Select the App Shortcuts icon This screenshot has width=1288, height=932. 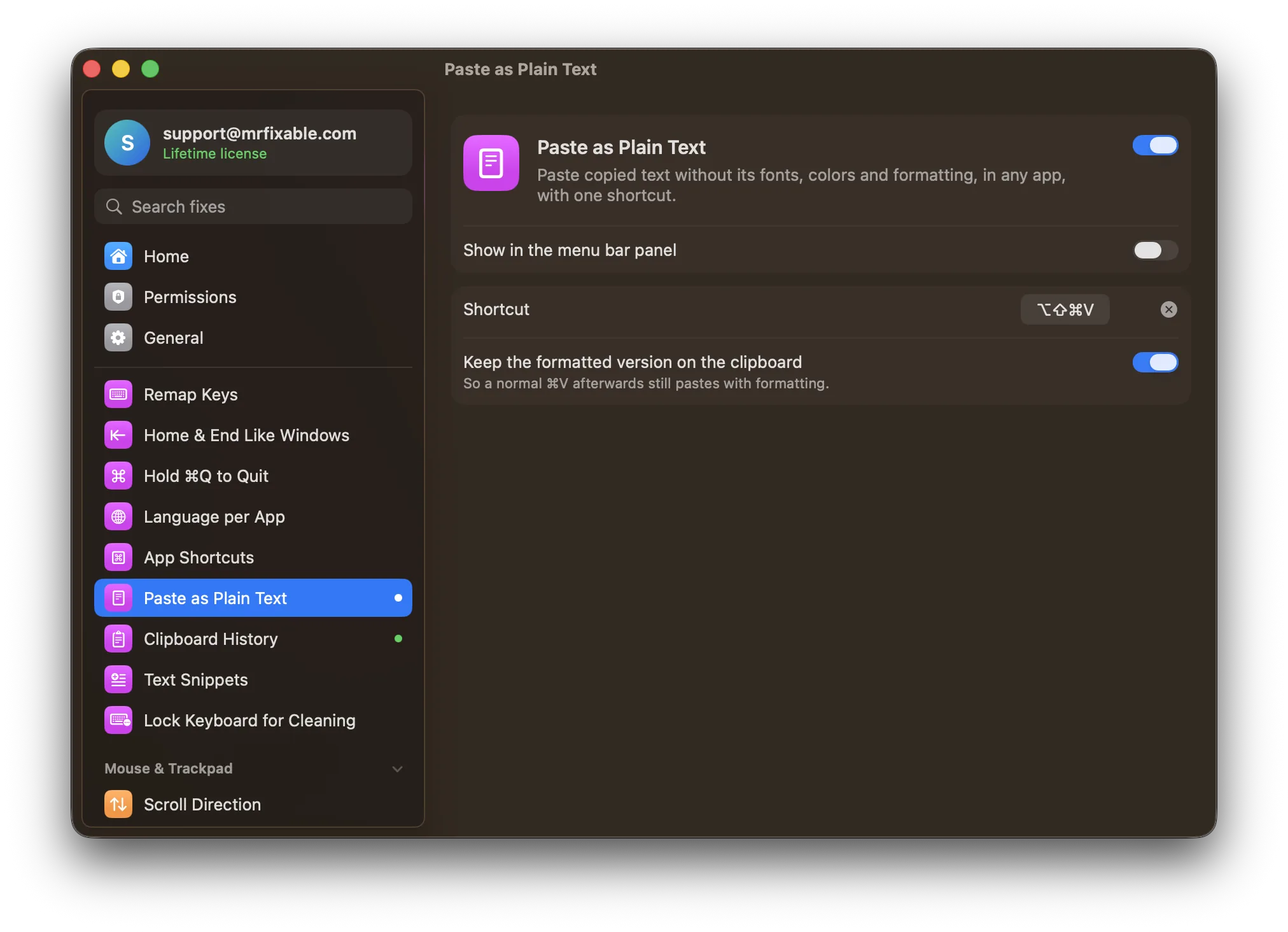point(118,558)
